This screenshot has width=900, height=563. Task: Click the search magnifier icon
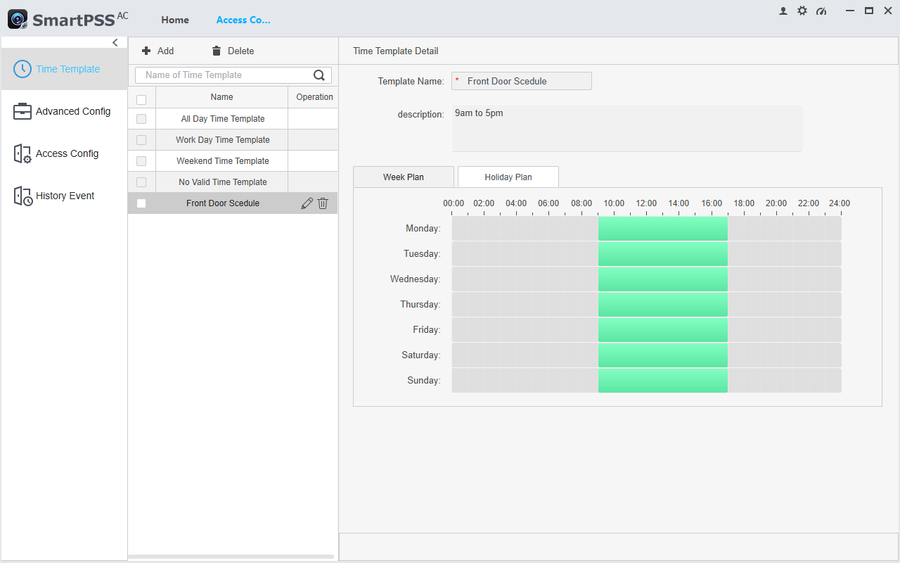coord(319,75)
